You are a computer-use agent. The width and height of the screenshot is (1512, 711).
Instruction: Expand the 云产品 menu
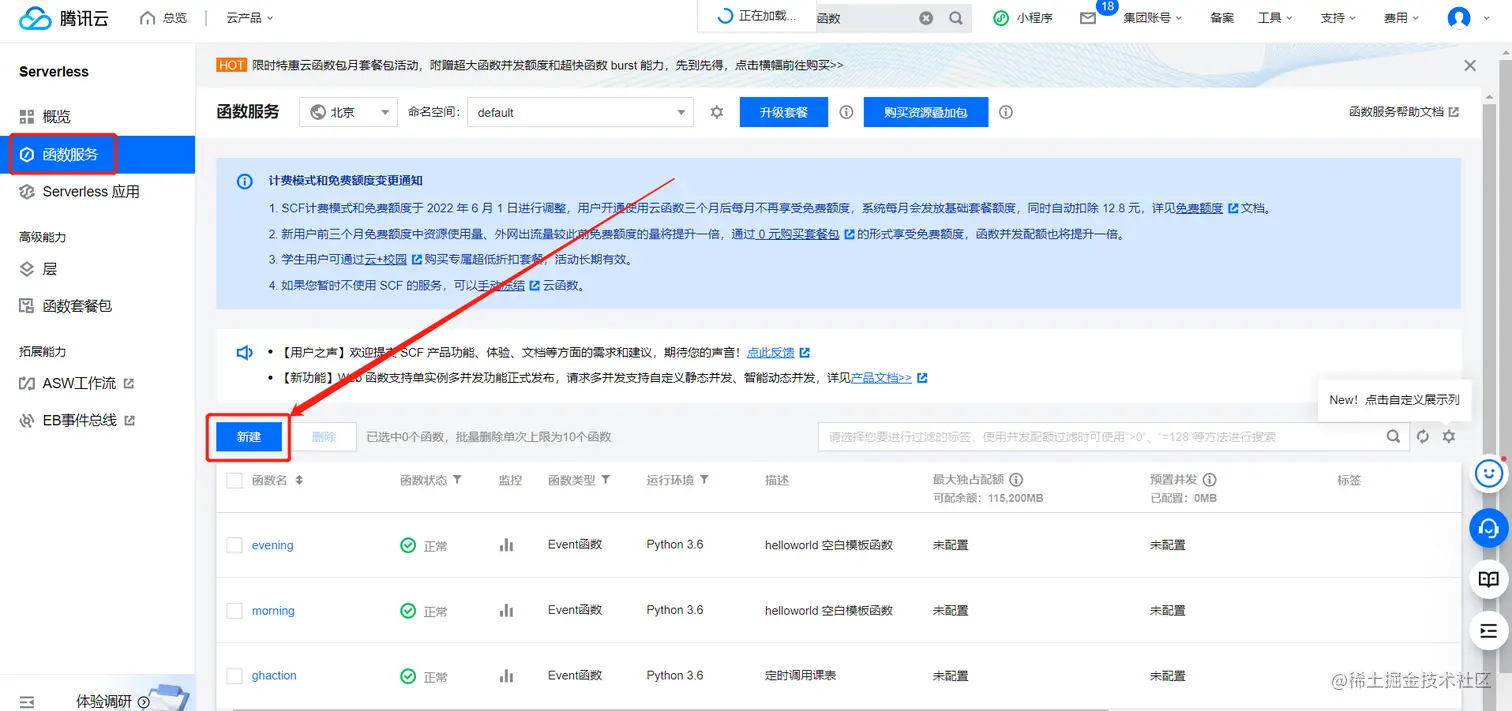click(x=250, y=18)
